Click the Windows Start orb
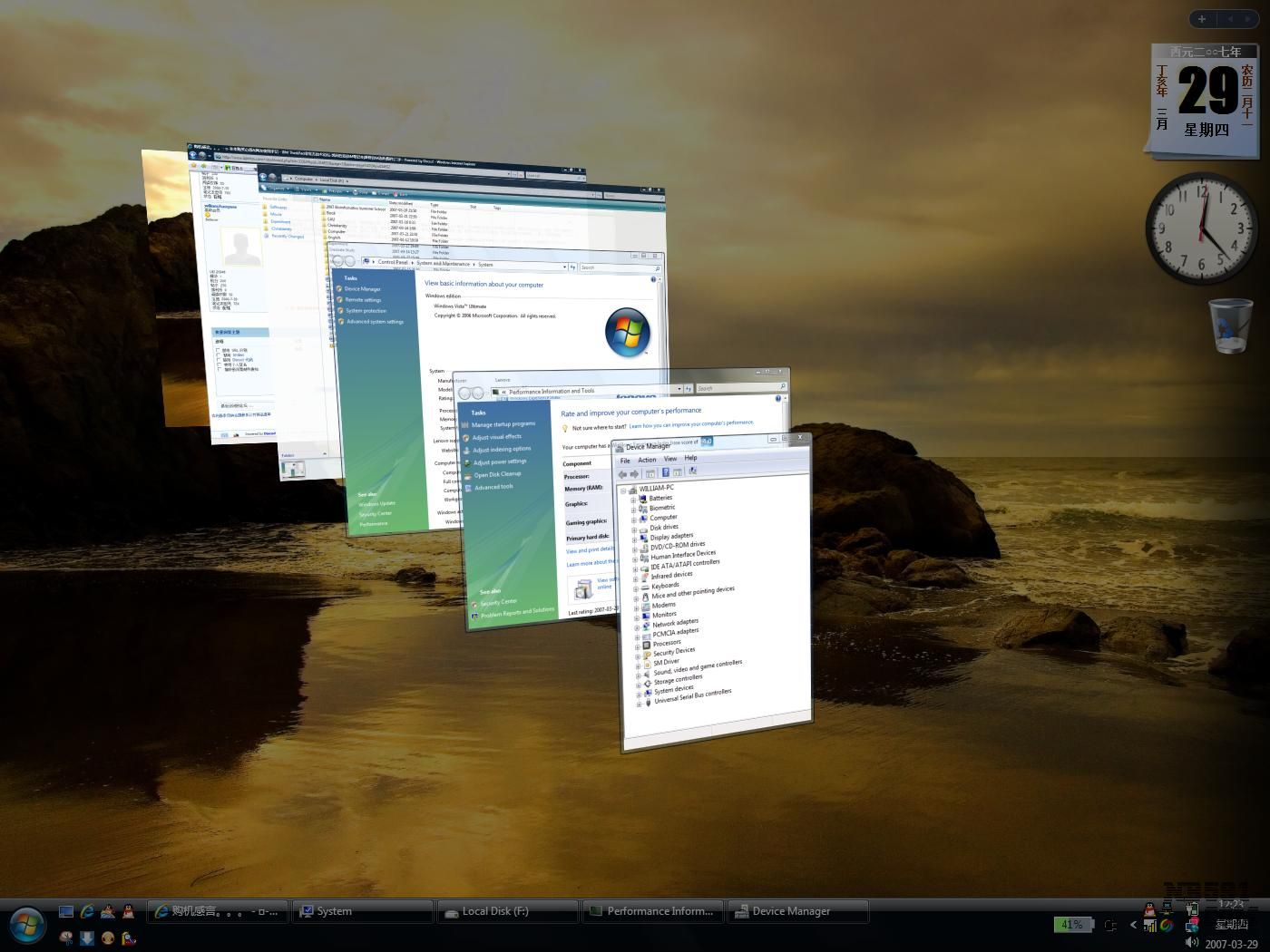This screenshot has width=1270, height=952. tap(27, 924)
